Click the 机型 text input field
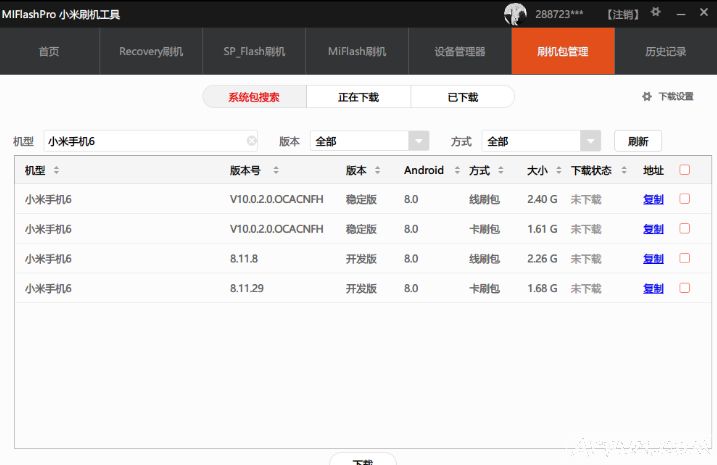This screenshot has height=465, width=717. (x=145, y=142)
